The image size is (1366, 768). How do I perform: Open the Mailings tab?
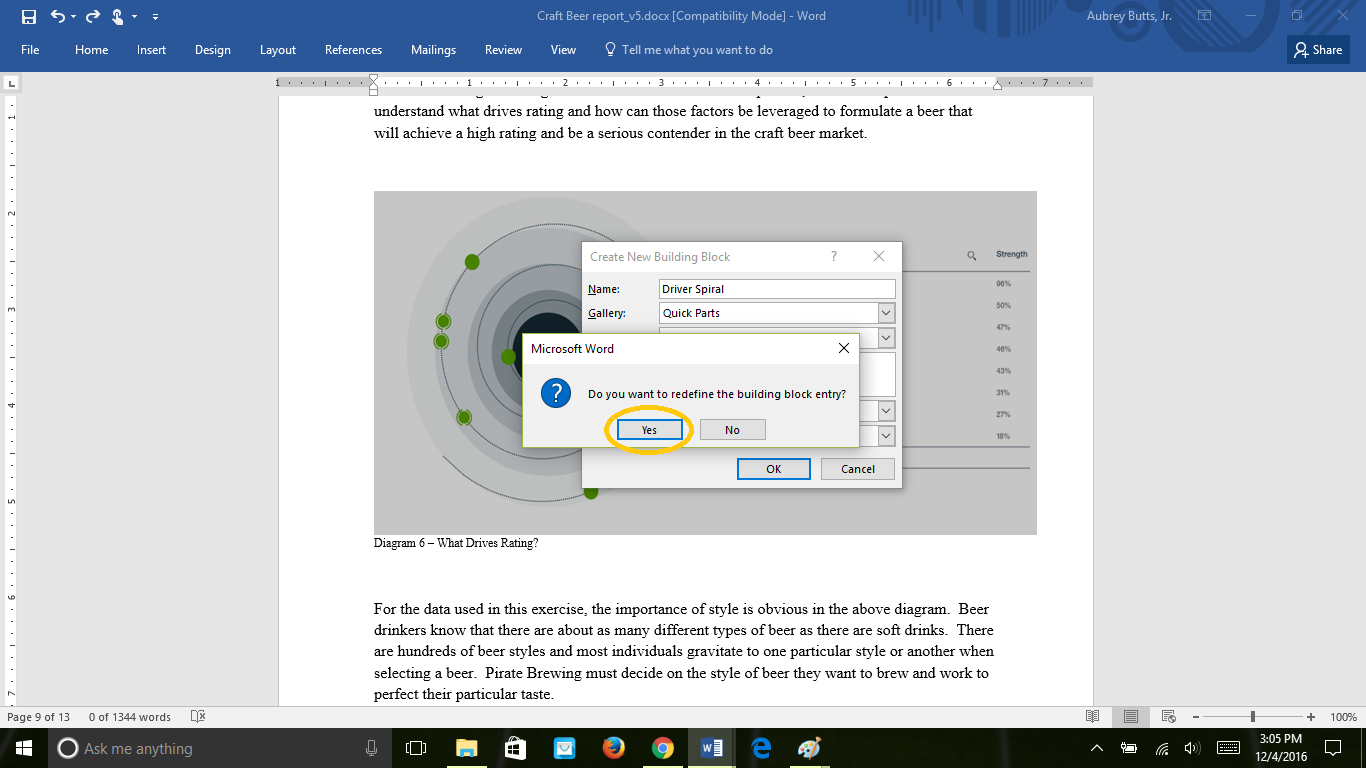433,50
